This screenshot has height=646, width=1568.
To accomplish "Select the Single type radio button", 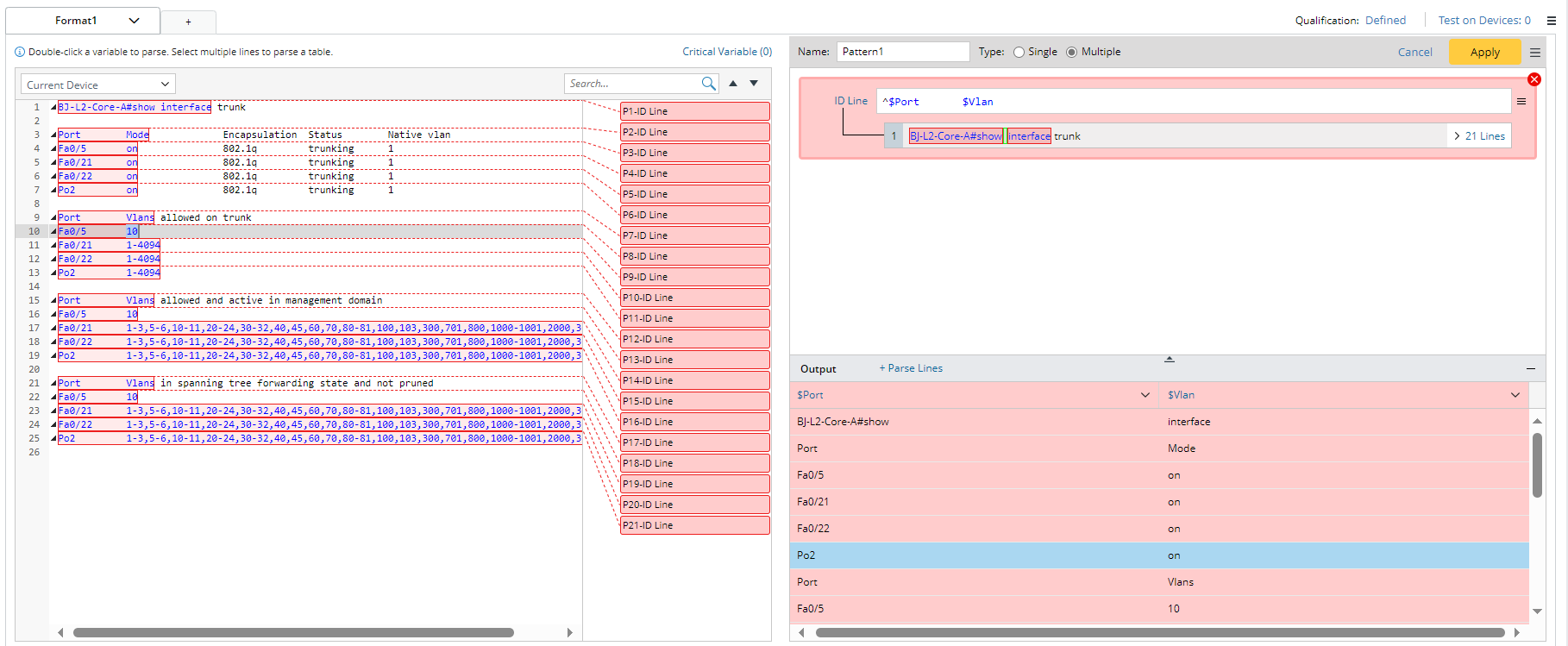I will [x=1019, y=53].
